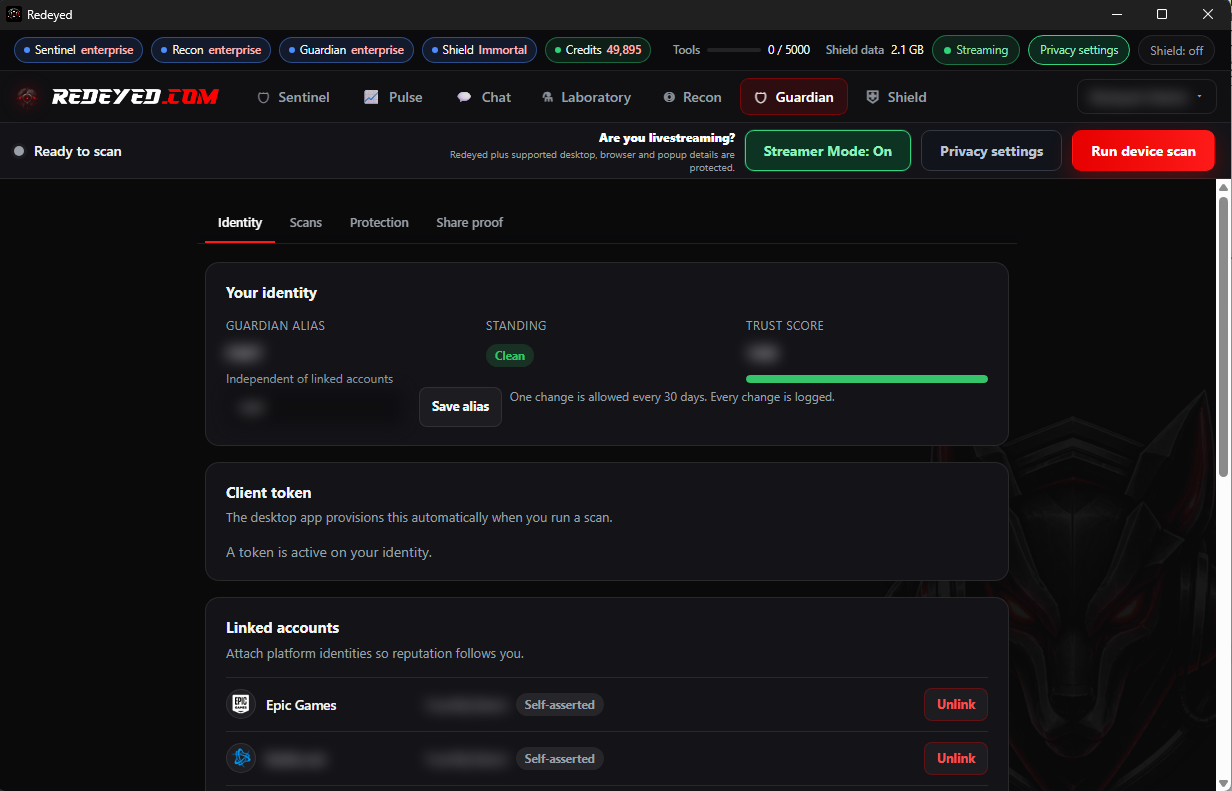
Task: Click the Epic Games logo icon
Action: (241, 704)
